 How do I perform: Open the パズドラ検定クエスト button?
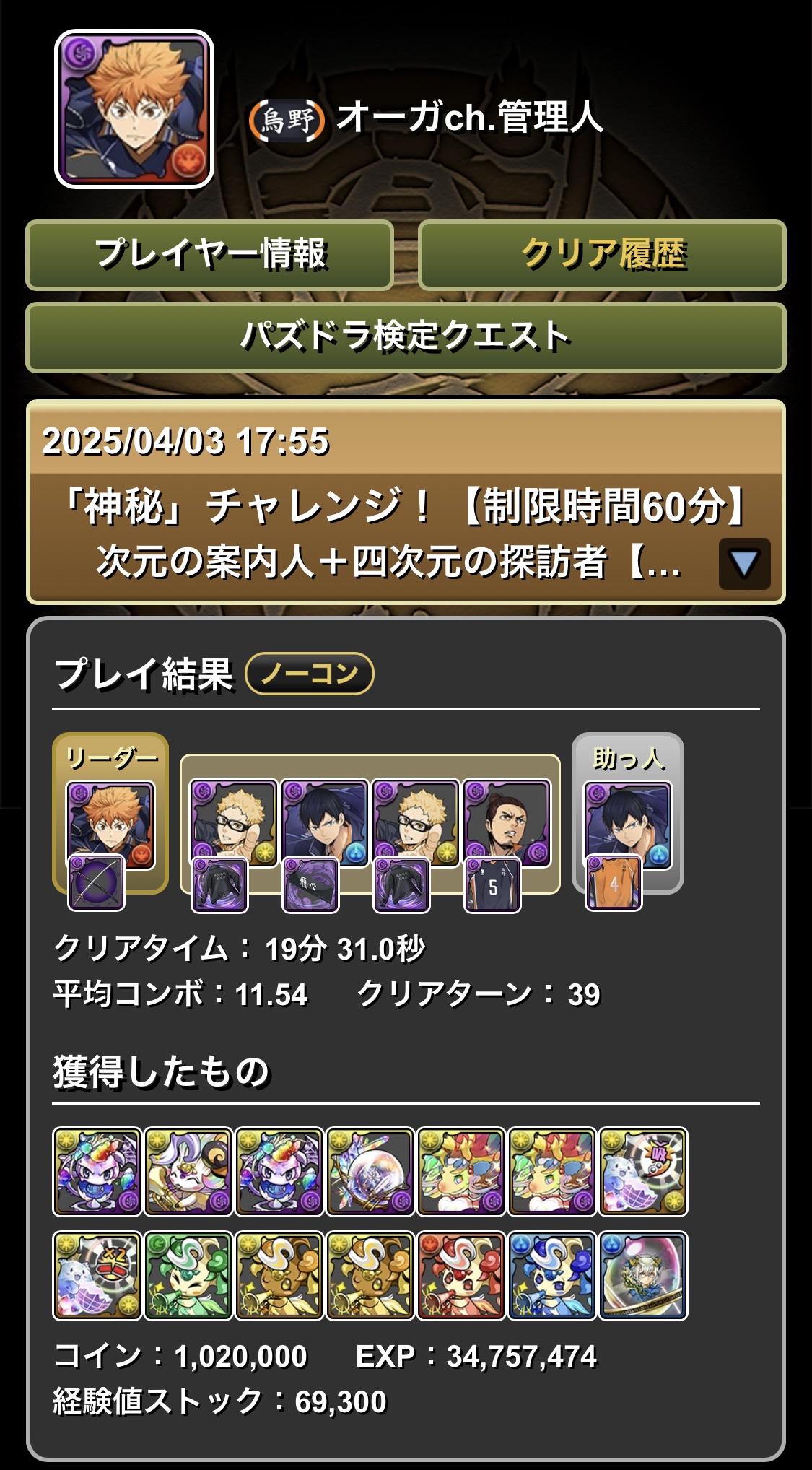click(406, 337)
